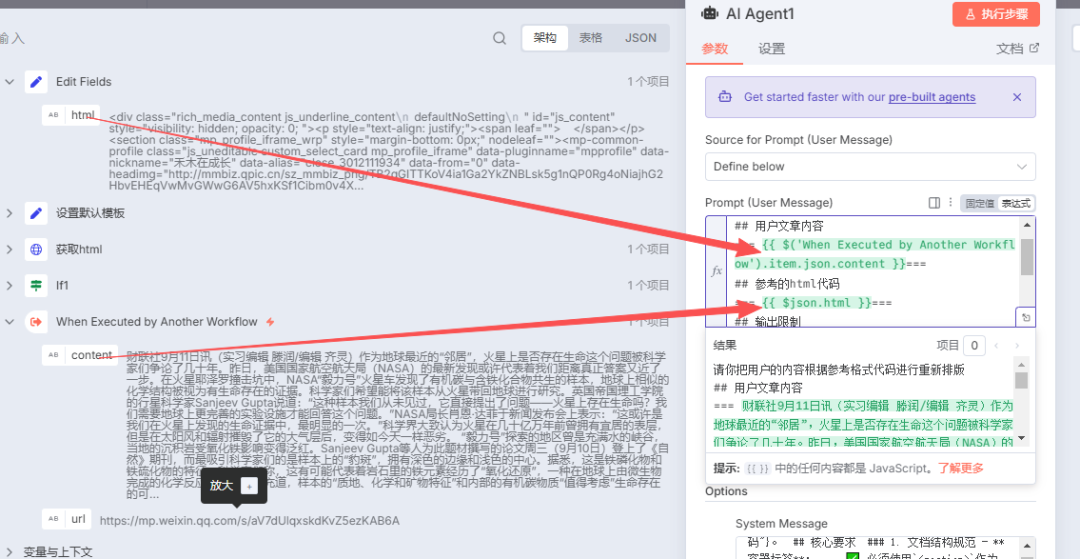1080x559 pixels.
Task: Go to next result item arrow
Action: click(1017, 345)
